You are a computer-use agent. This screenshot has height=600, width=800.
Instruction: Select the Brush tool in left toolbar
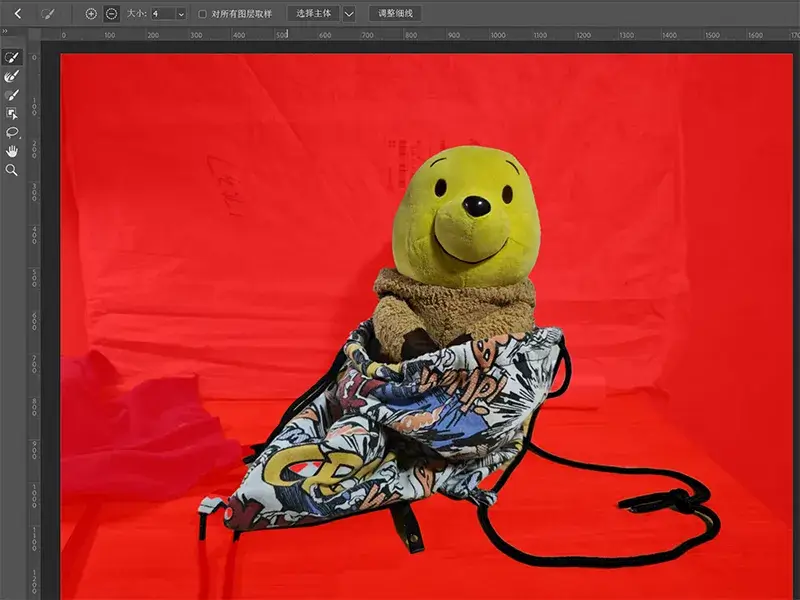click(12, 95)
